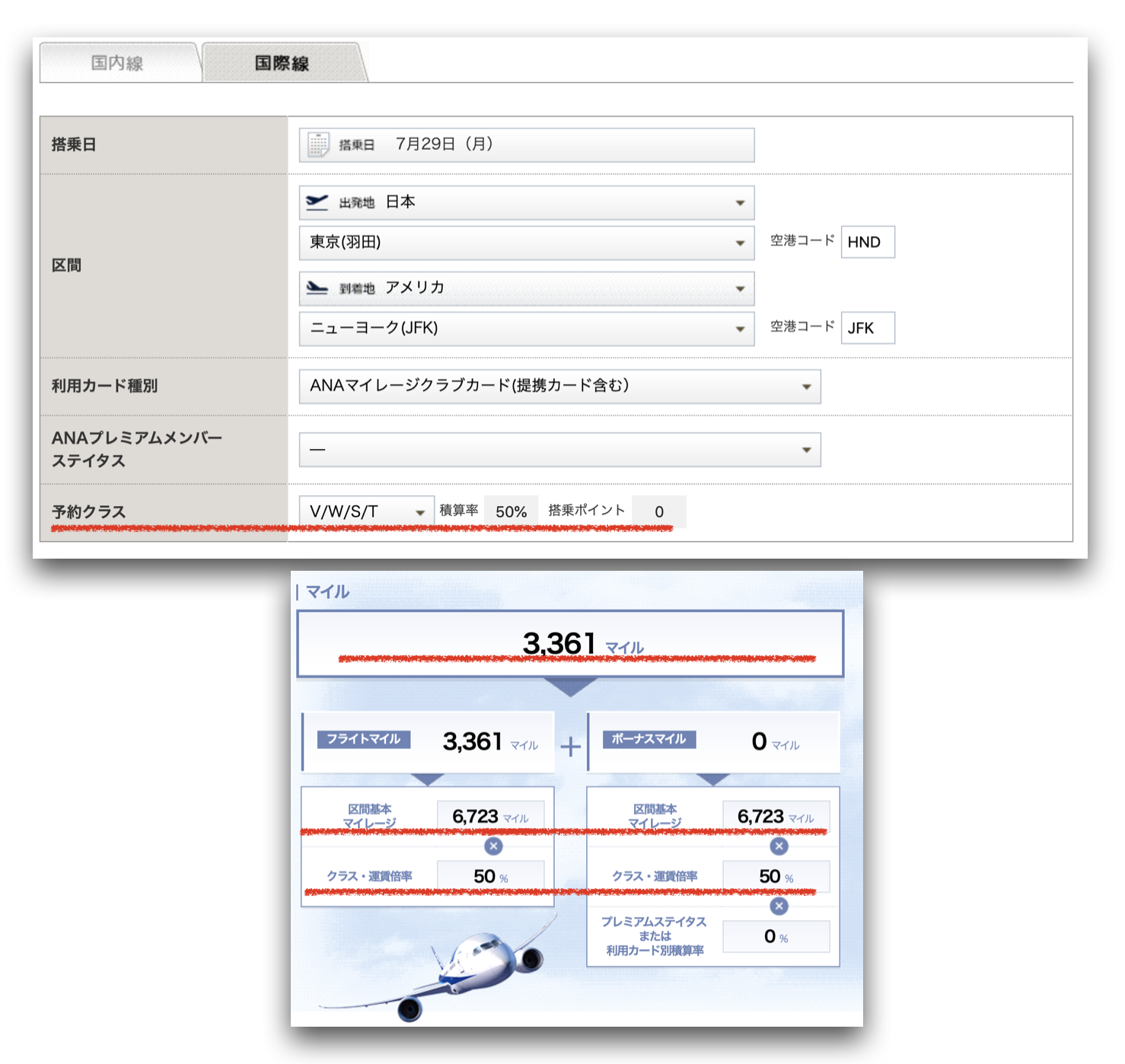Click the departing airplane icon
Viewport: 1125px width, 1064px height.
coord(317,202)
